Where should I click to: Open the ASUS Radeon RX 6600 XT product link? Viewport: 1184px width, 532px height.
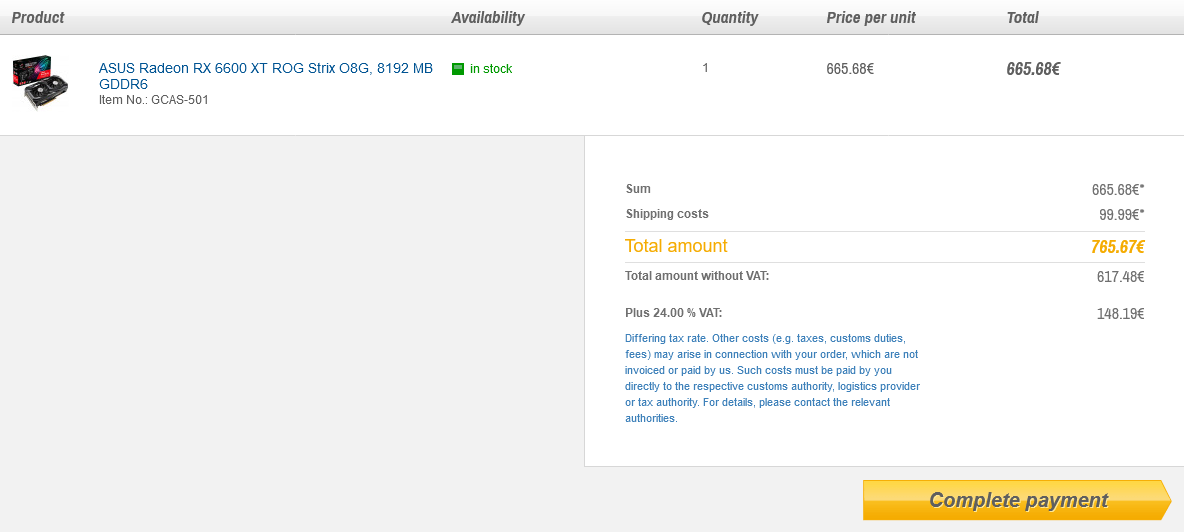click(x=266, y=75)
